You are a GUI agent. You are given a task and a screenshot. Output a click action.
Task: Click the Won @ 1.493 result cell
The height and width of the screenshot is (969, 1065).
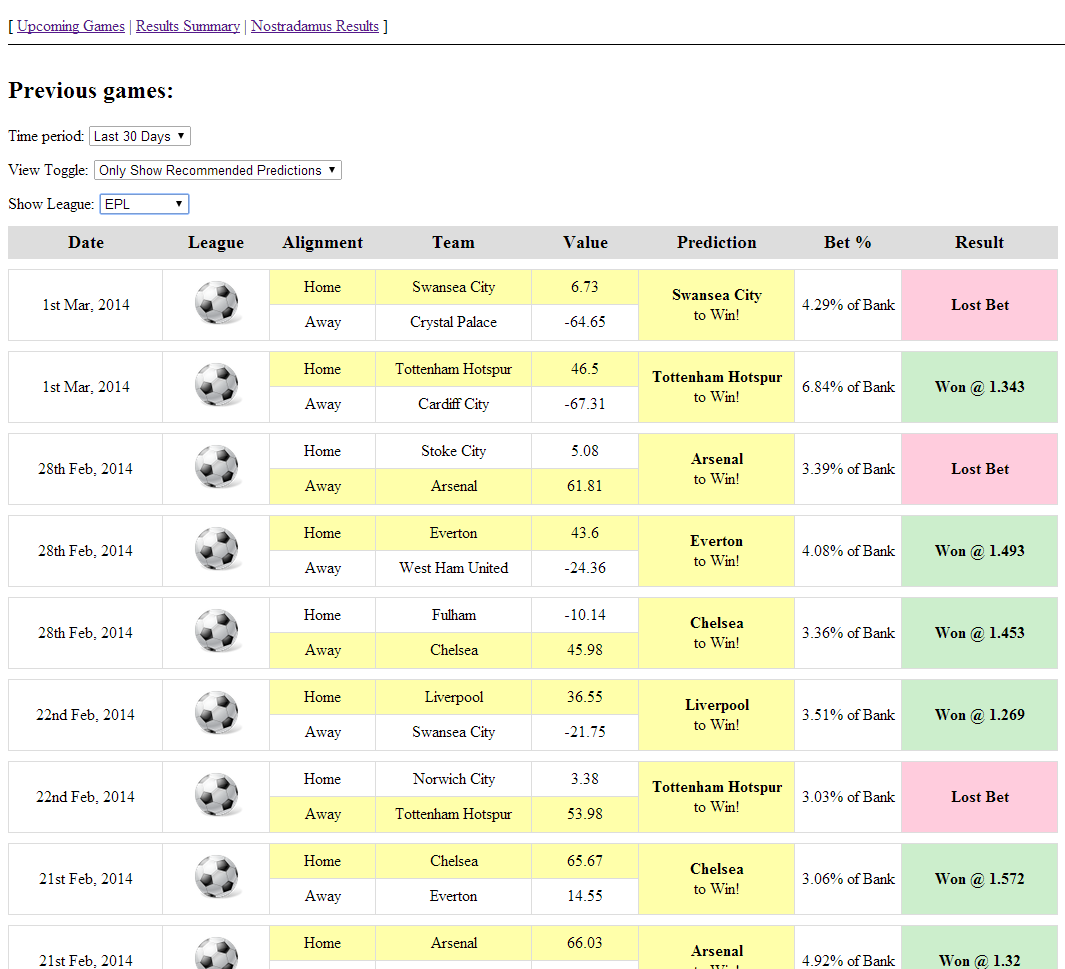(x=979, y=551)
